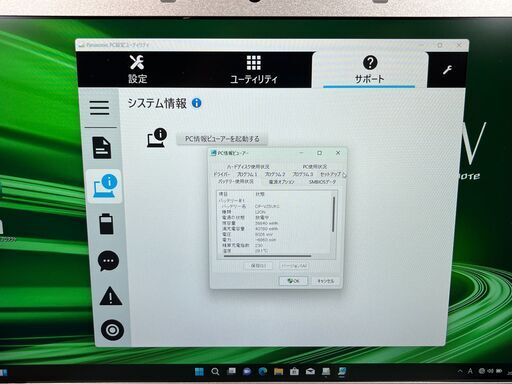Close the PC情報ビューアー dialog
Image resolution: width=512 pixels, height=384 pixels.
tap(338, 153)
